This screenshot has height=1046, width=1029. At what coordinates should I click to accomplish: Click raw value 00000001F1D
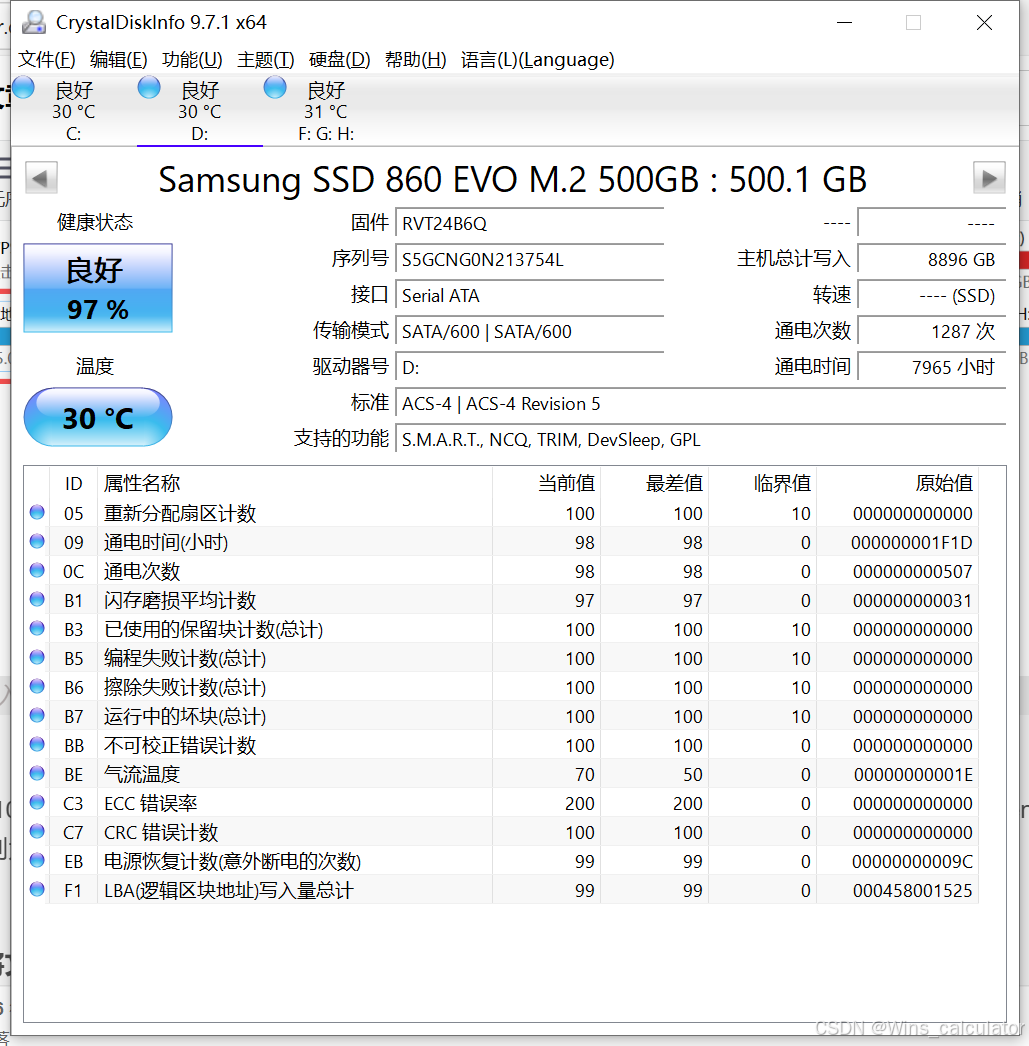pos(912,542)
